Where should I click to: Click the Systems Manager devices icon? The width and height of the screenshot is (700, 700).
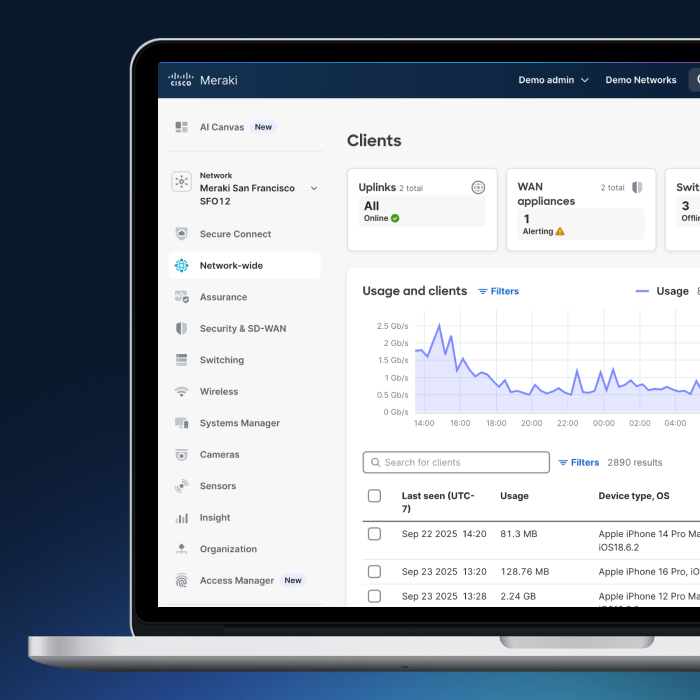coord(182,423)
